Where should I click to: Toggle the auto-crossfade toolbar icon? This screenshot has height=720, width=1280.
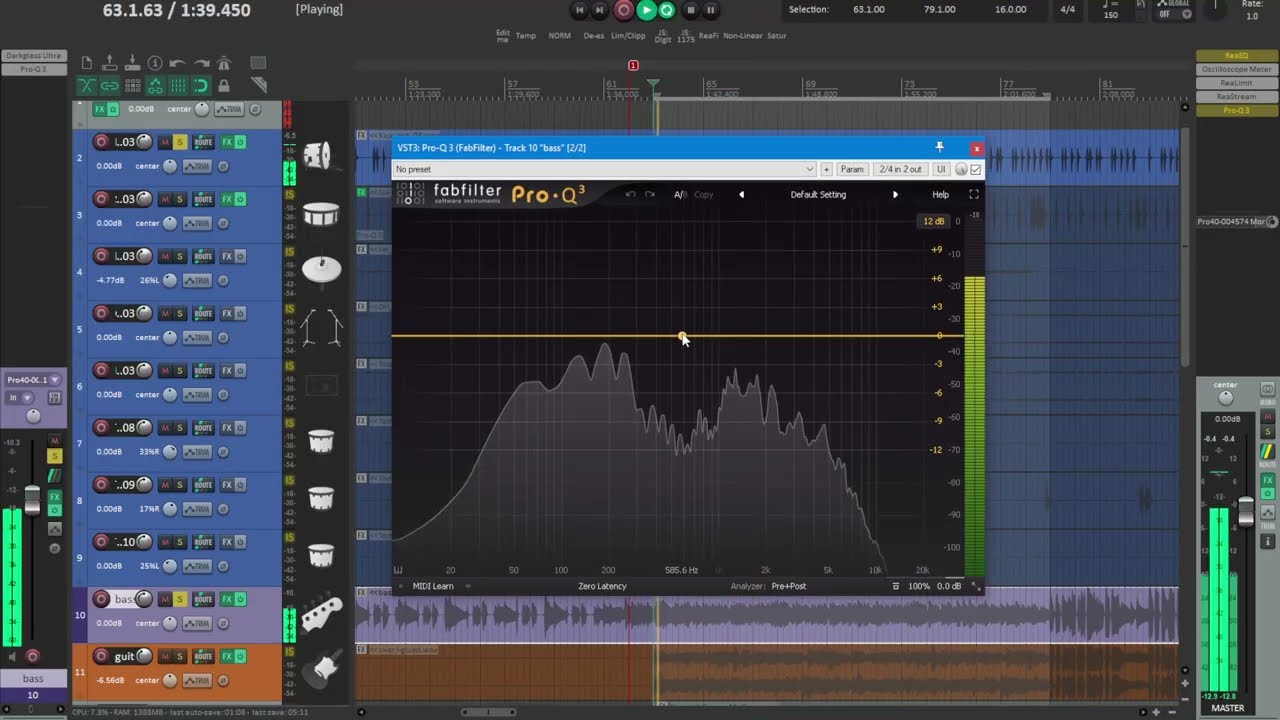tap(87, 86)
